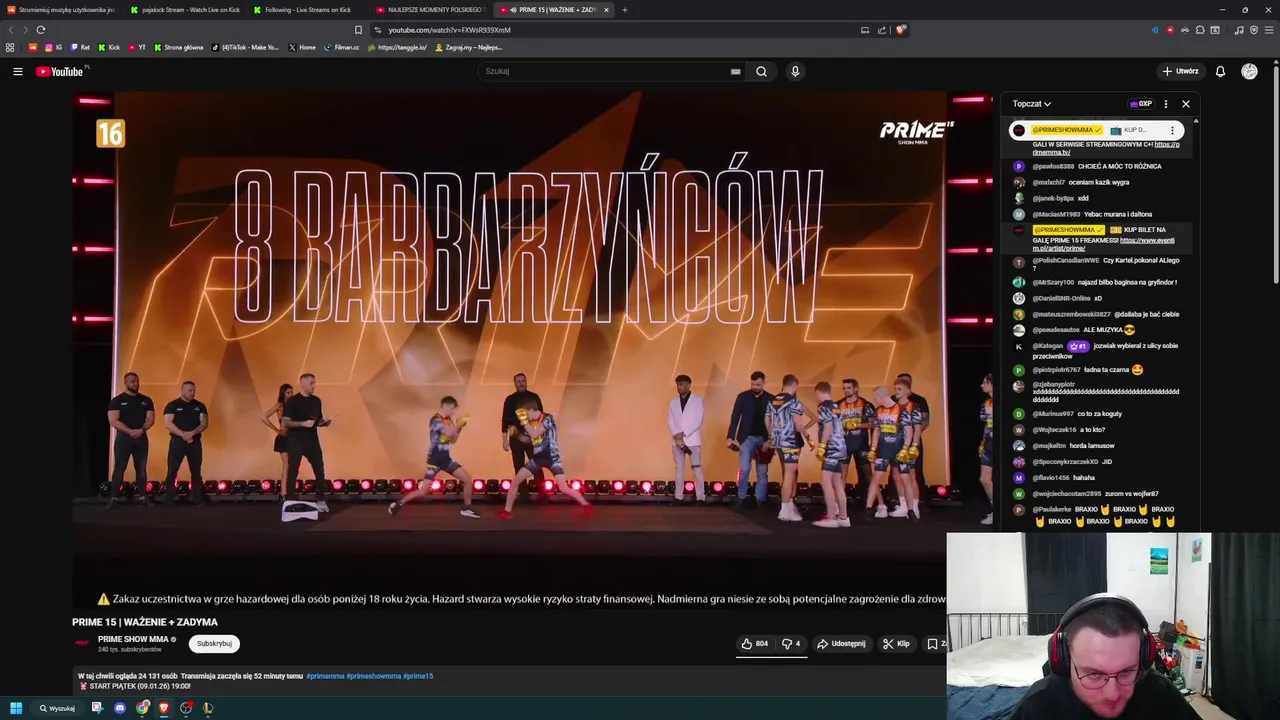Start voice search with microphone

pos(795,71)
